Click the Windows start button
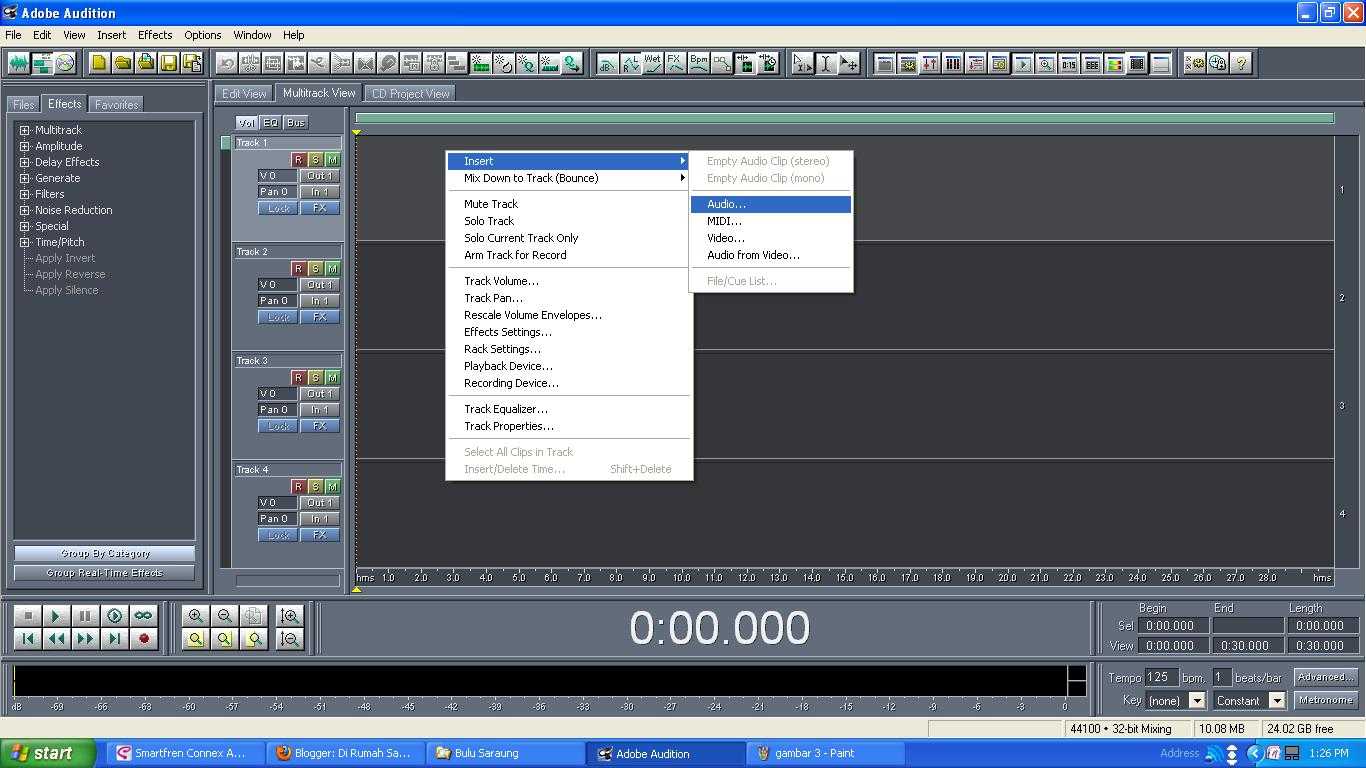1366x768 pixels. [x=48, y=753]
